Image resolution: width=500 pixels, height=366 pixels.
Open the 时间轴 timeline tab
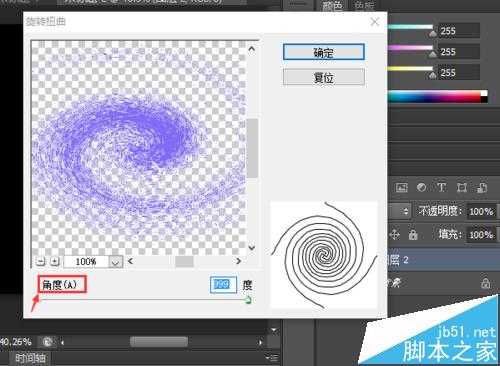click(x=30, y=359)
